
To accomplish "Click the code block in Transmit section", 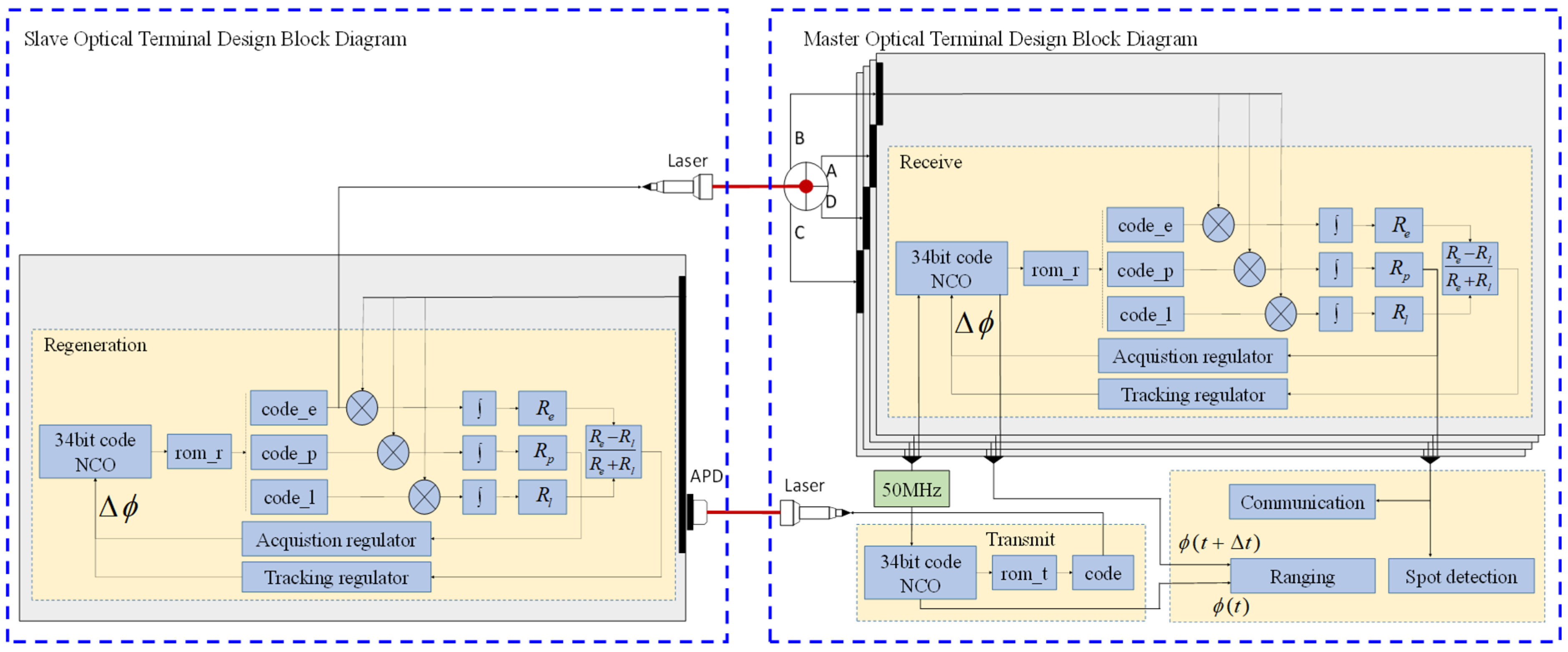I will (x=1102, y=573).
